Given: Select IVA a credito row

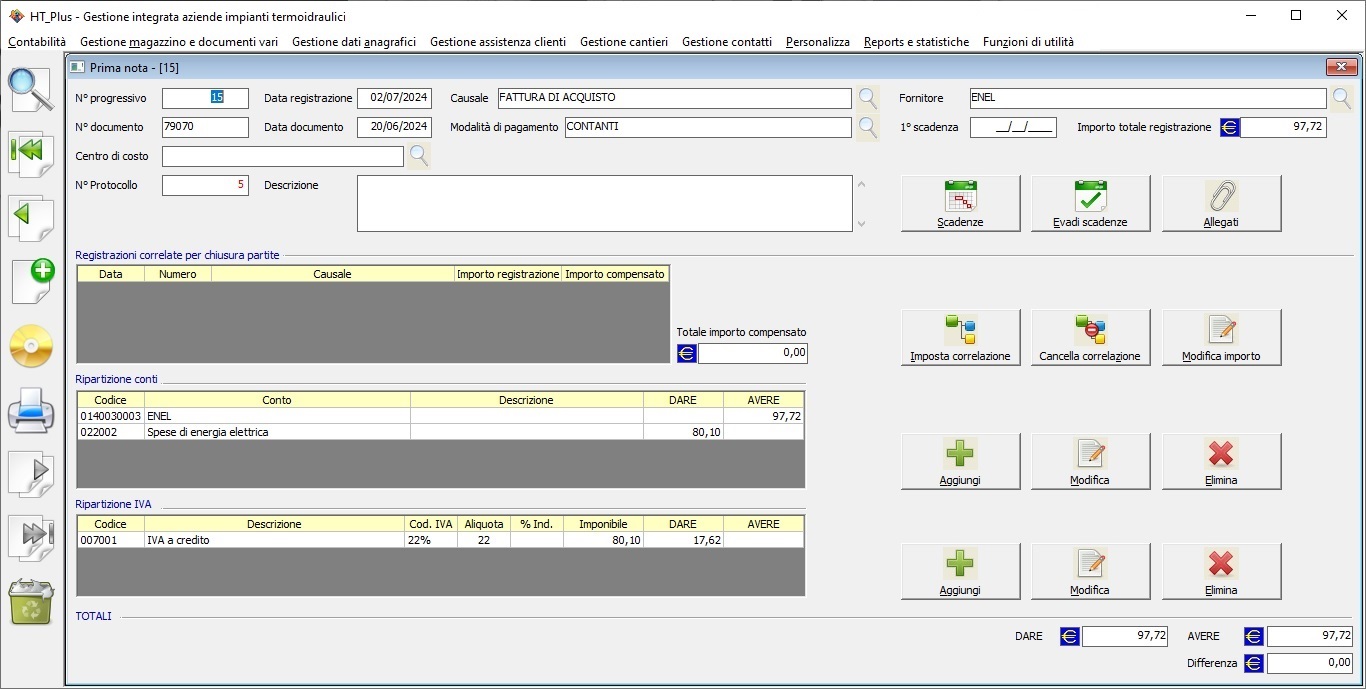Looking at the screenshot, I should pos(440,540).
